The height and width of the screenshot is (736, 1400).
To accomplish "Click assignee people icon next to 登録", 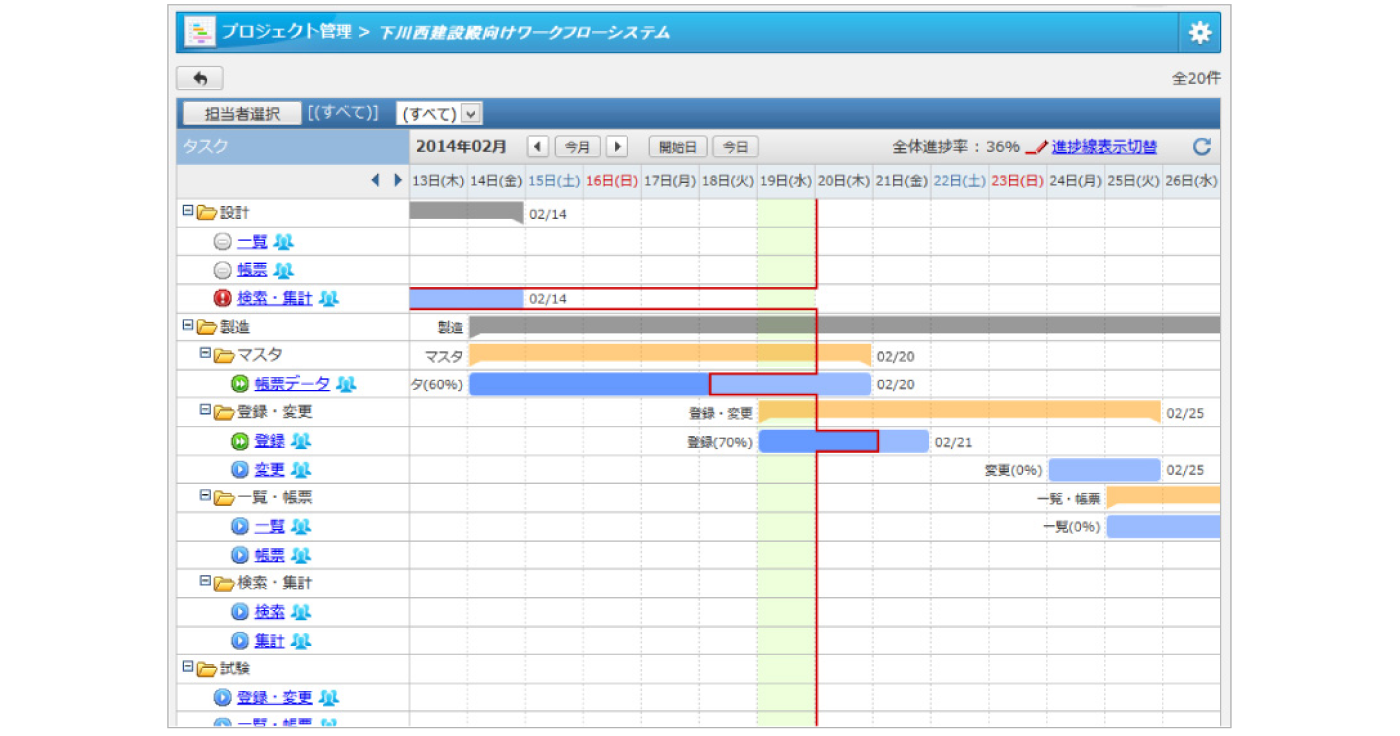I will 302,441.
